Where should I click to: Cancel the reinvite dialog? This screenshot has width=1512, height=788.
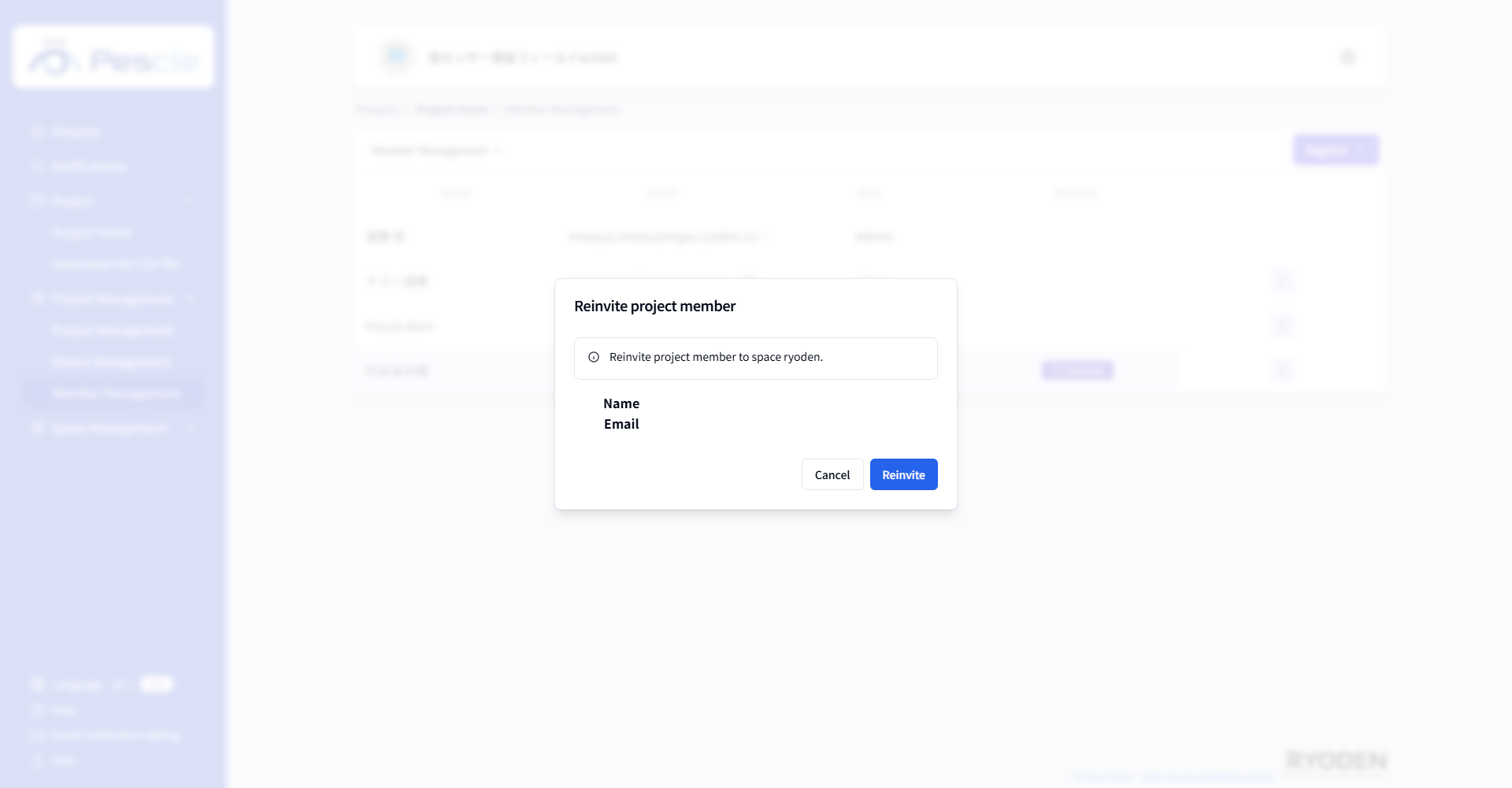[832, 474]
